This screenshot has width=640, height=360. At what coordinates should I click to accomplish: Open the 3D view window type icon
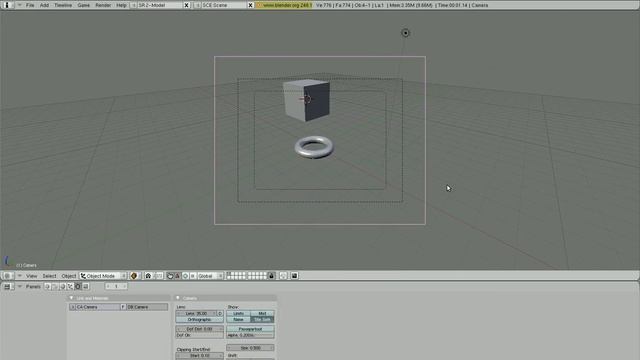[x=7, y=276]
